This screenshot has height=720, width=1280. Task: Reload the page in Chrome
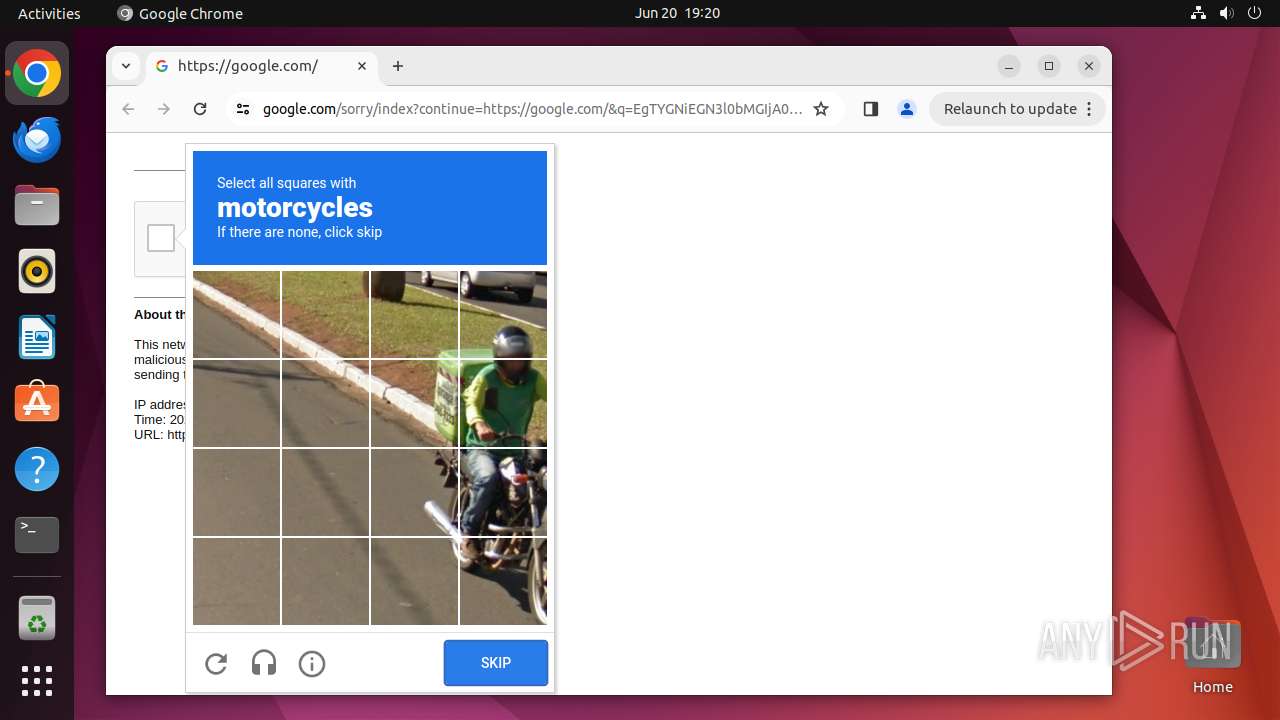click(x=200, y=109)
